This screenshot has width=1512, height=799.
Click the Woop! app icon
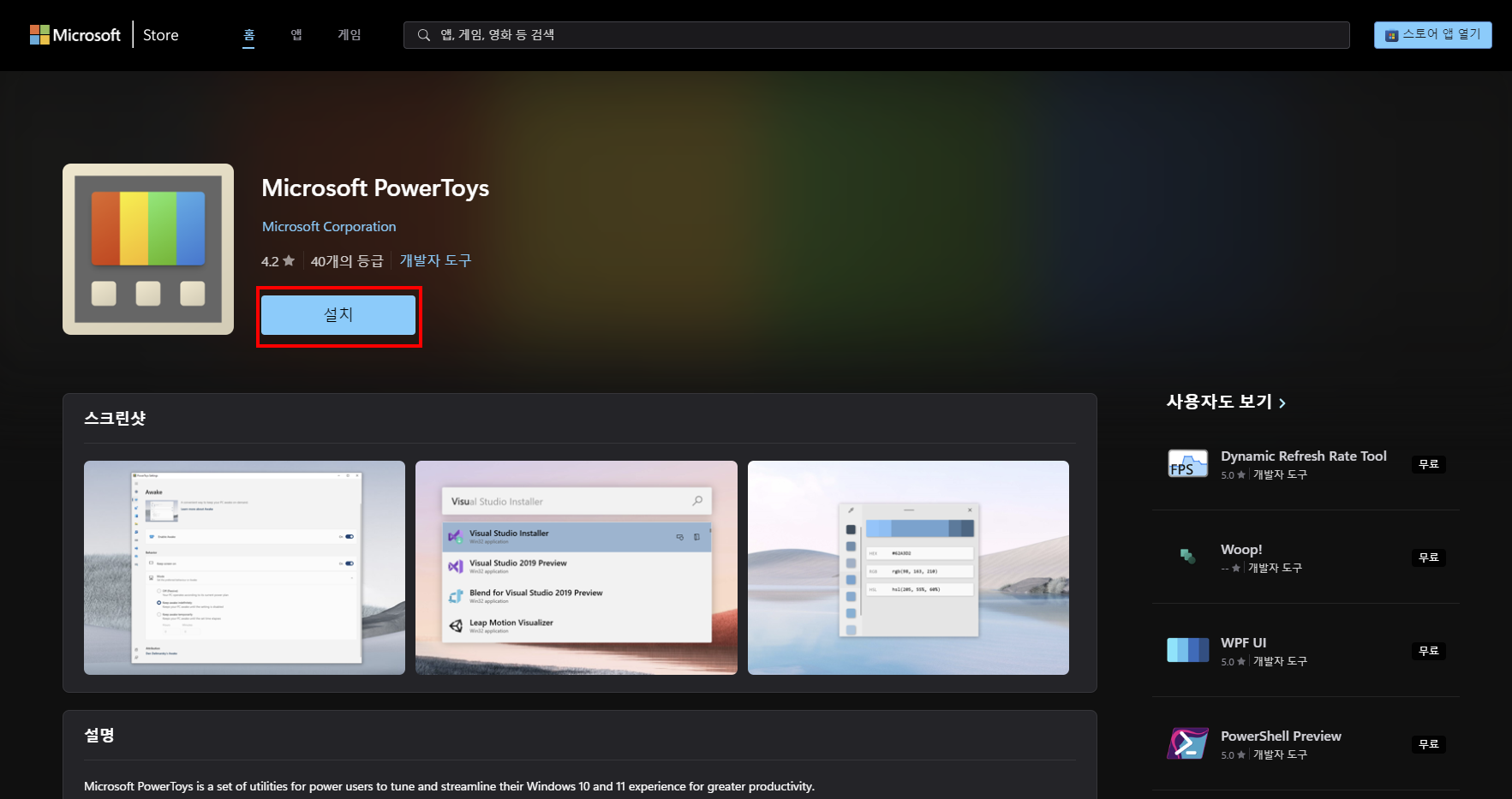[x=1188, y=558]
